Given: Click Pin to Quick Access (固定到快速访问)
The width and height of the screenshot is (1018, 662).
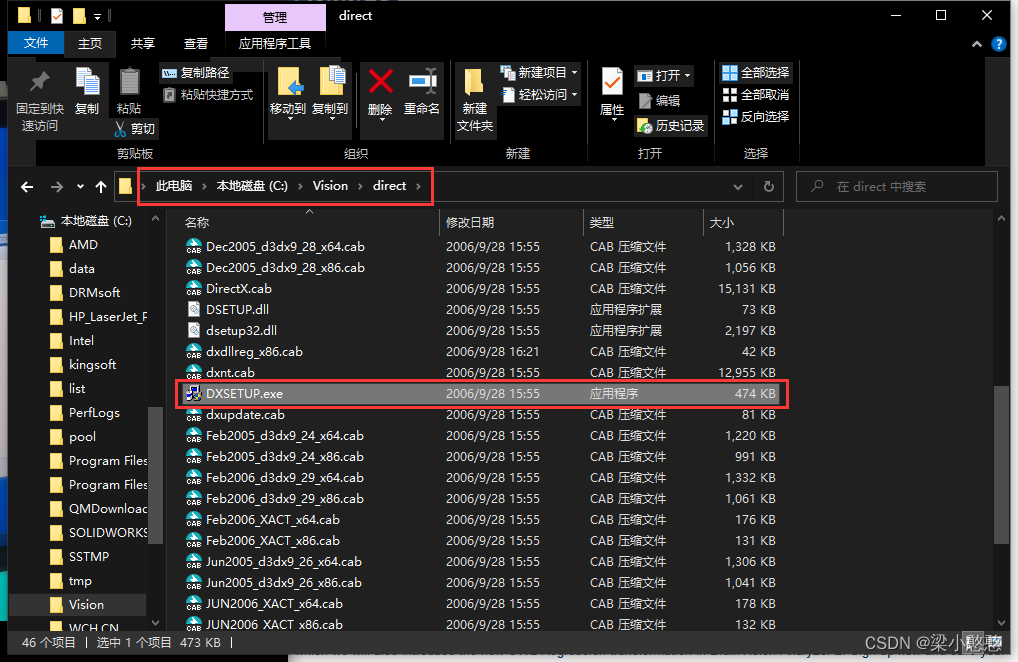Looking at the screenshot, I should click(x=41, y=95).
